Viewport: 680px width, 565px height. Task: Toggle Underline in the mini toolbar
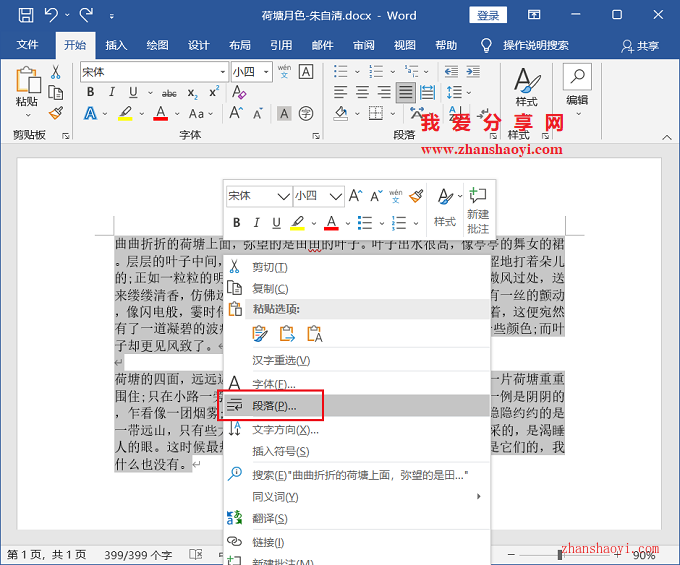click(276, 222)
